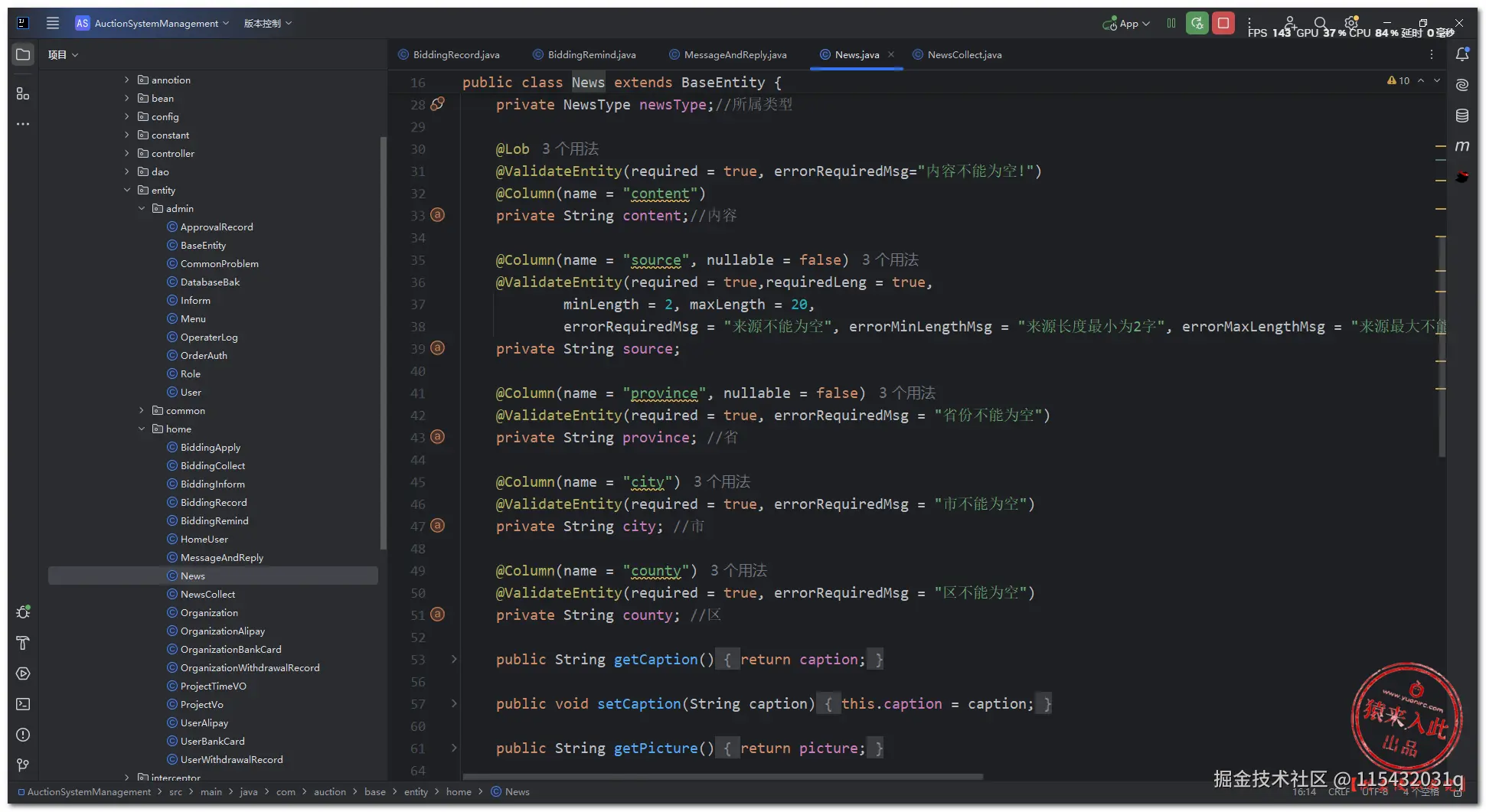Open the Project tool window folder icon
This screenshot has width=1486, height=812.
(x=23, y=54)
